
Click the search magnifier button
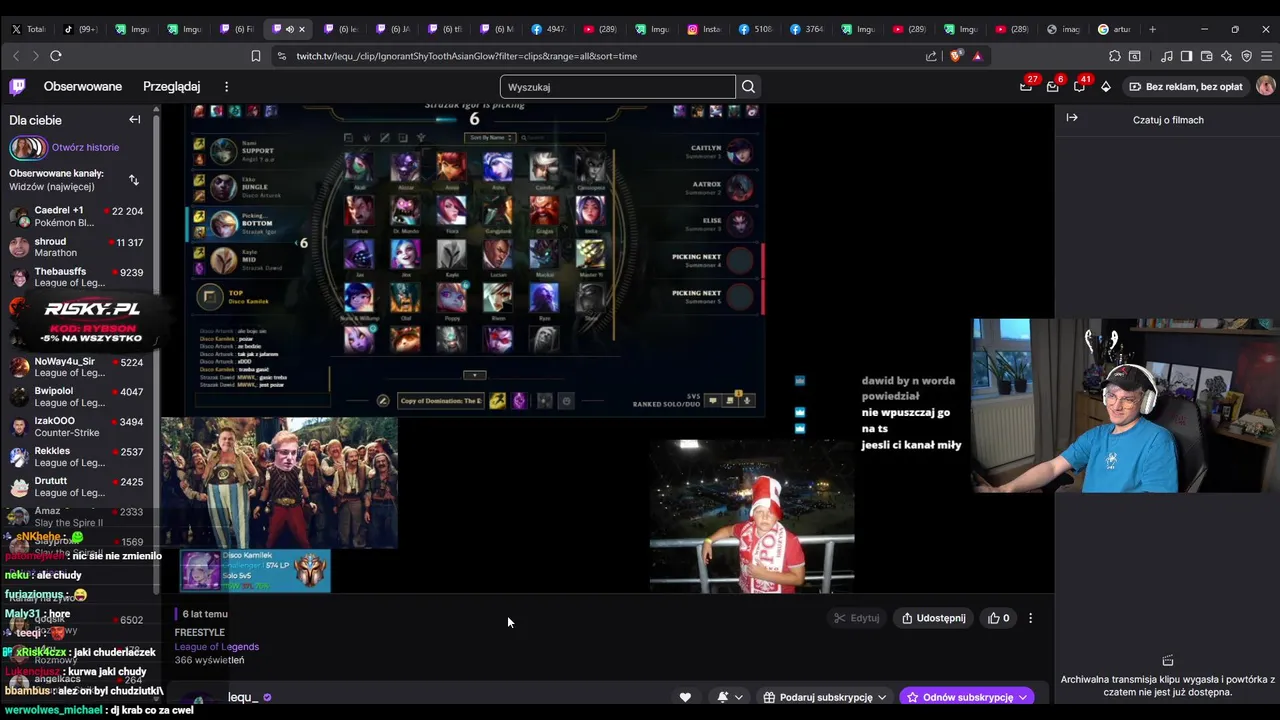coord(748,87)
